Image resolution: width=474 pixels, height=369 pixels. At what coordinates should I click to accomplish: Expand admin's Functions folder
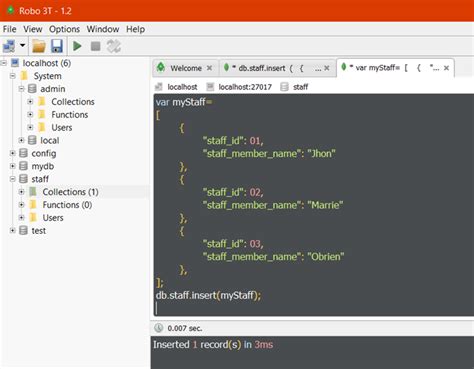coord(30,115)
